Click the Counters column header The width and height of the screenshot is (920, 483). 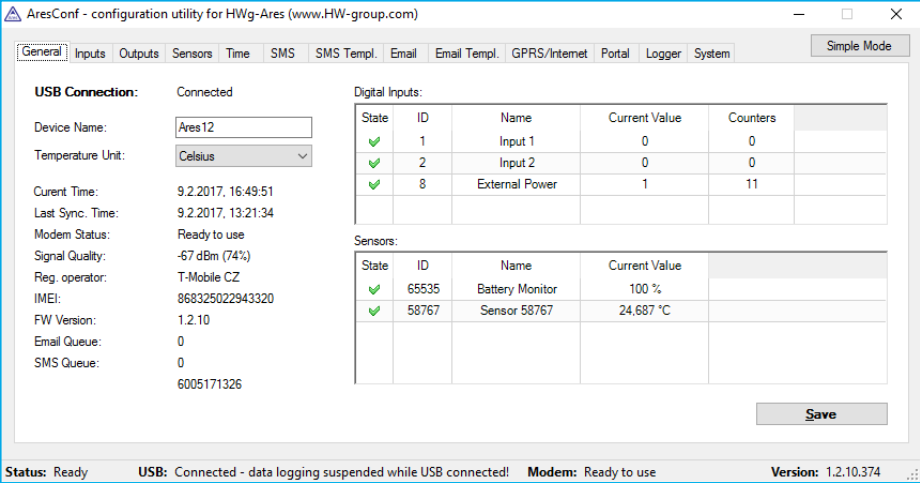(751, 118)
